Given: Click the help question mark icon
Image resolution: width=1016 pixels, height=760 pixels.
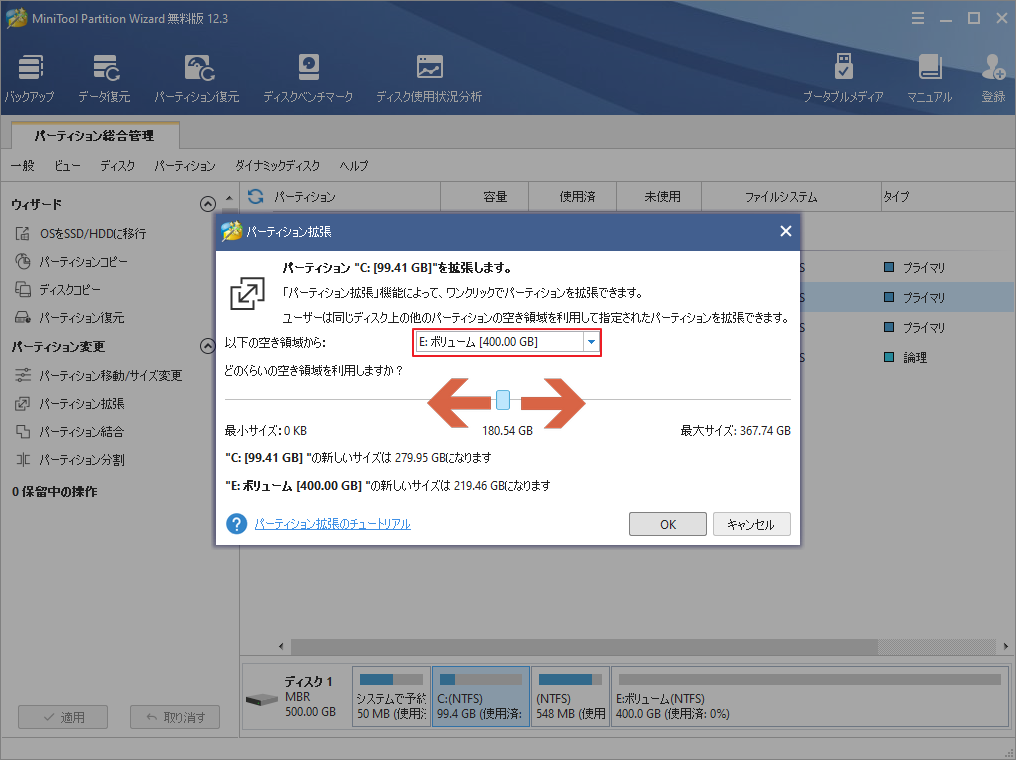Looking at the screenshot, I should coord(236,524).
